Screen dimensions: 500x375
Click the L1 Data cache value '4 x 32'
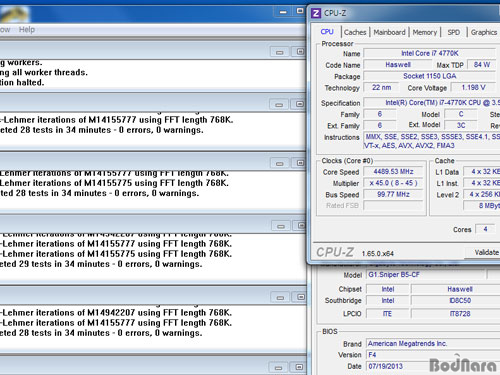coord(482,172)
